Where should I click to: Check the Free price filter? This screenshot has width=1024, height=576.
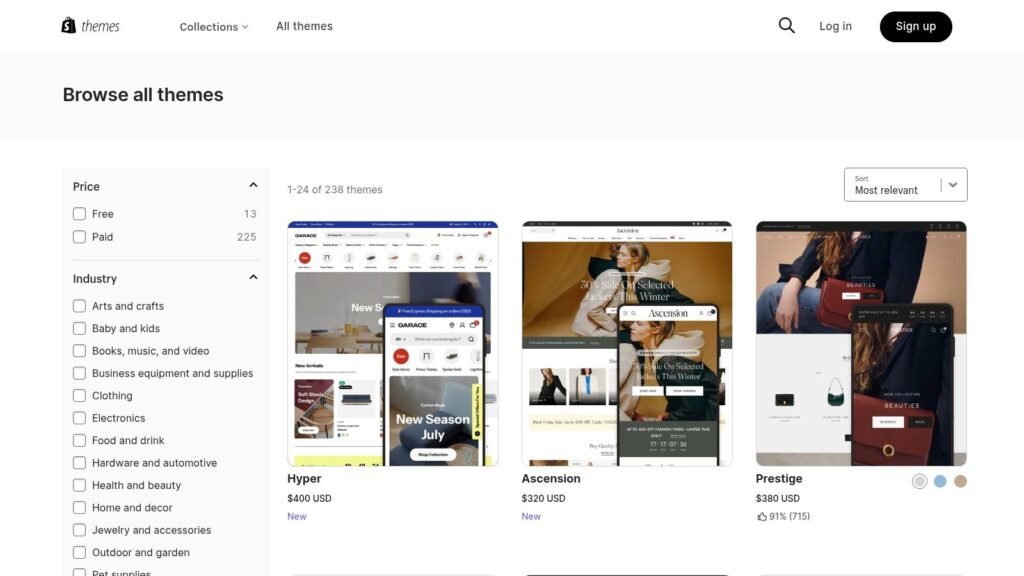(x=79, y=213)
